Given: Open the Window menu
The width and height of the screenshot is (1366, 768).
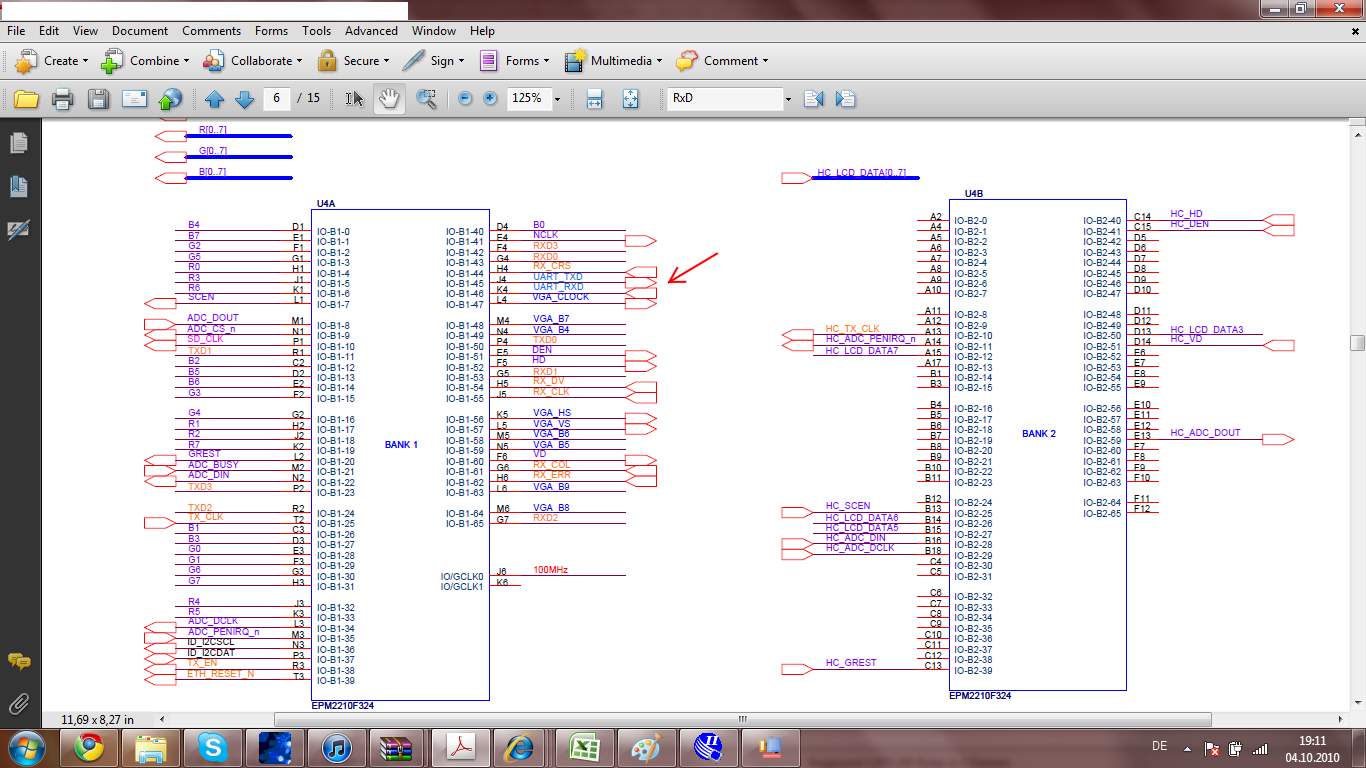Looking at the screenshot, I should tap(434, 31).
